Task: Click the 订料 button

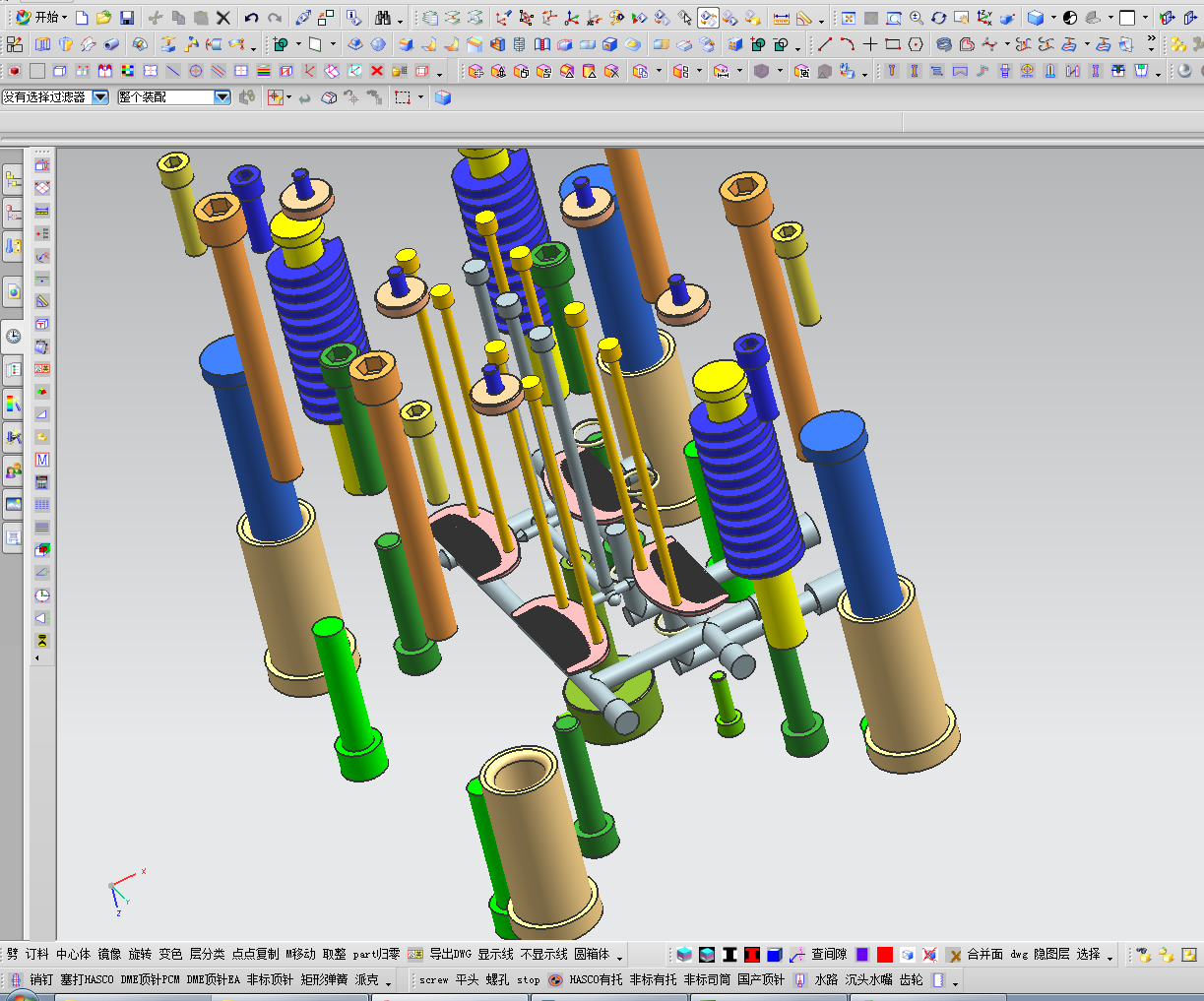Action: tap(37, 954)
